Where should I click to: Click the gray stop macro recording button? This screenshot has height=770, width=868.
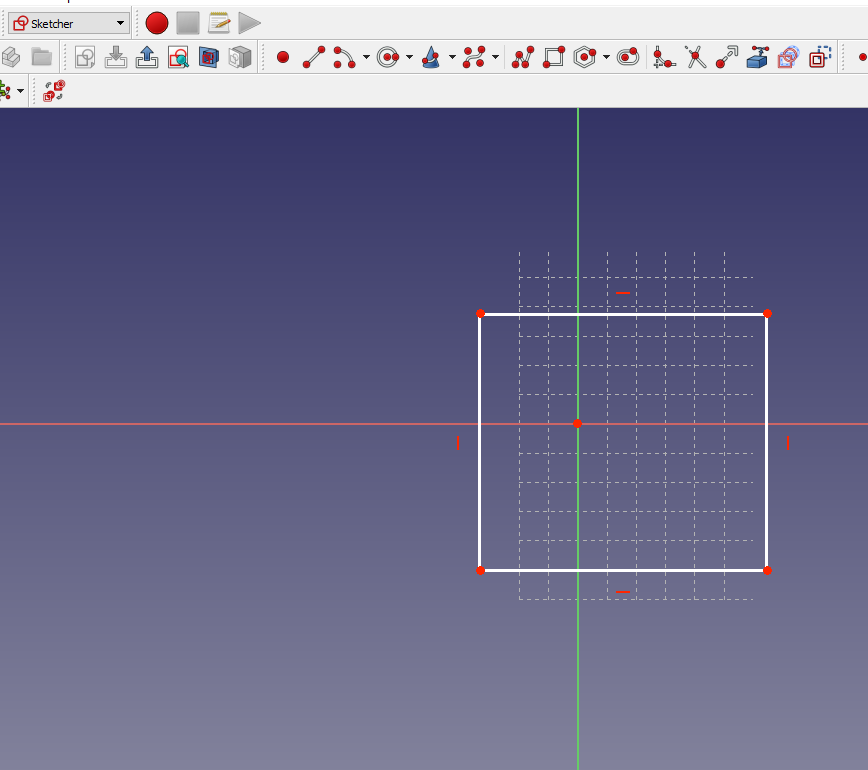[x=188, y=23]
